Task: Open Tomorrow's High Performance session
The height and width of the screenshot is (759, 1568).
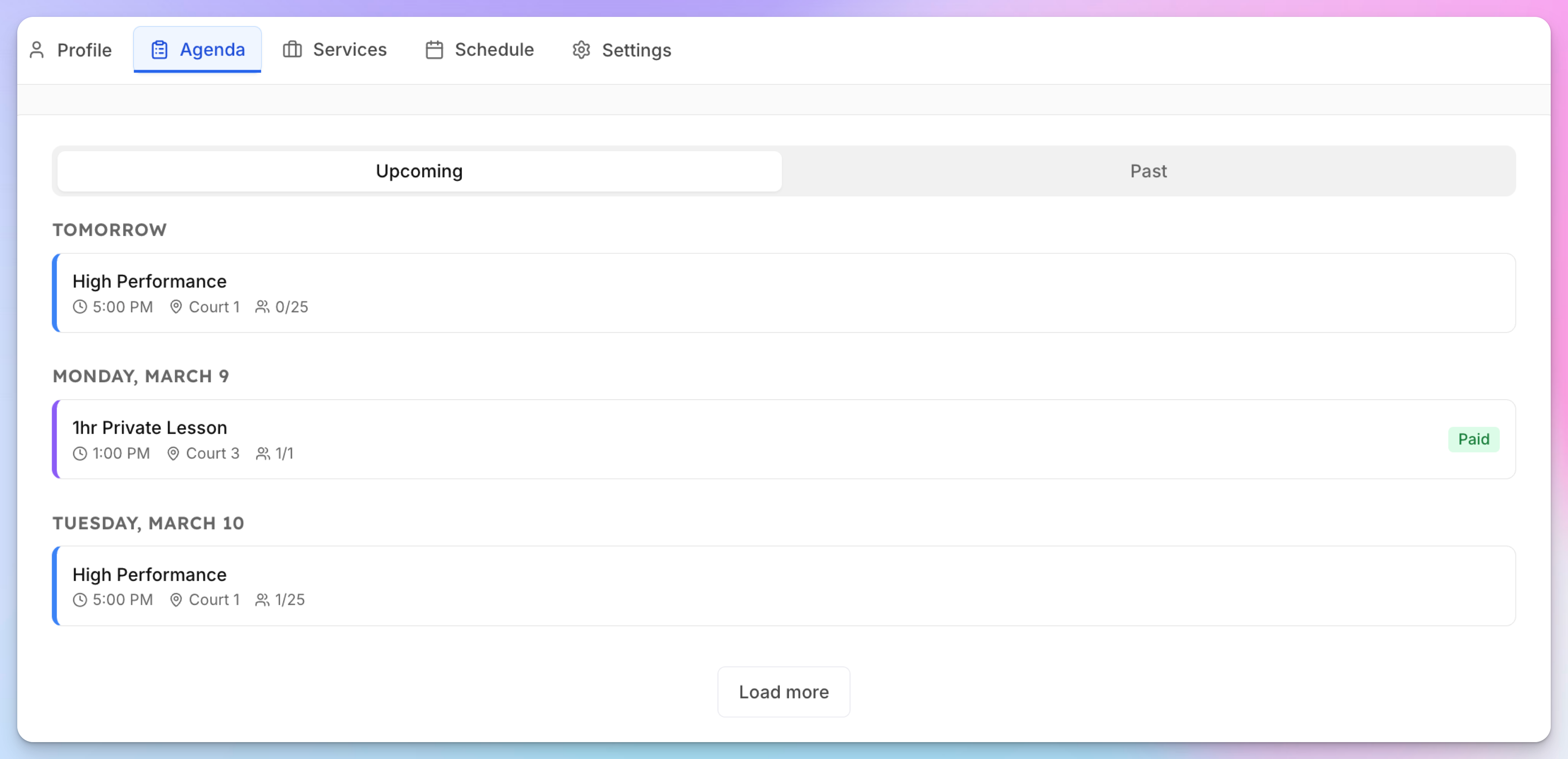Action: [783, 293]
